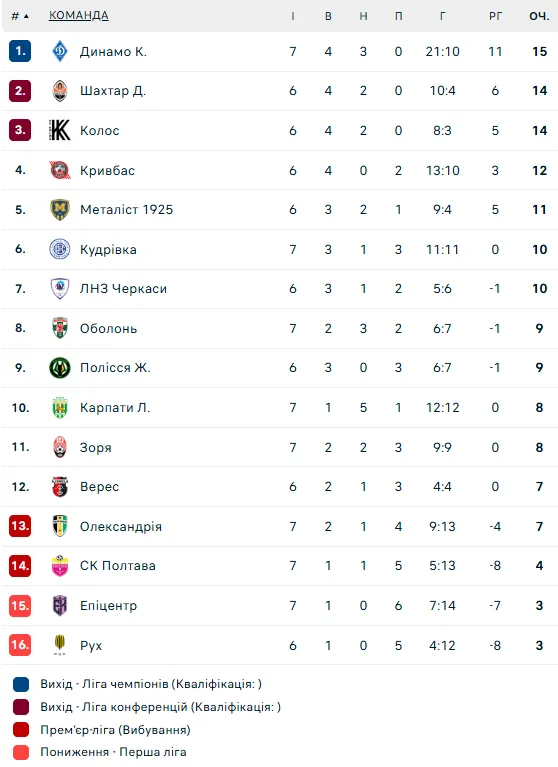Click the РГ goal difference header

[x=495, y=16]
